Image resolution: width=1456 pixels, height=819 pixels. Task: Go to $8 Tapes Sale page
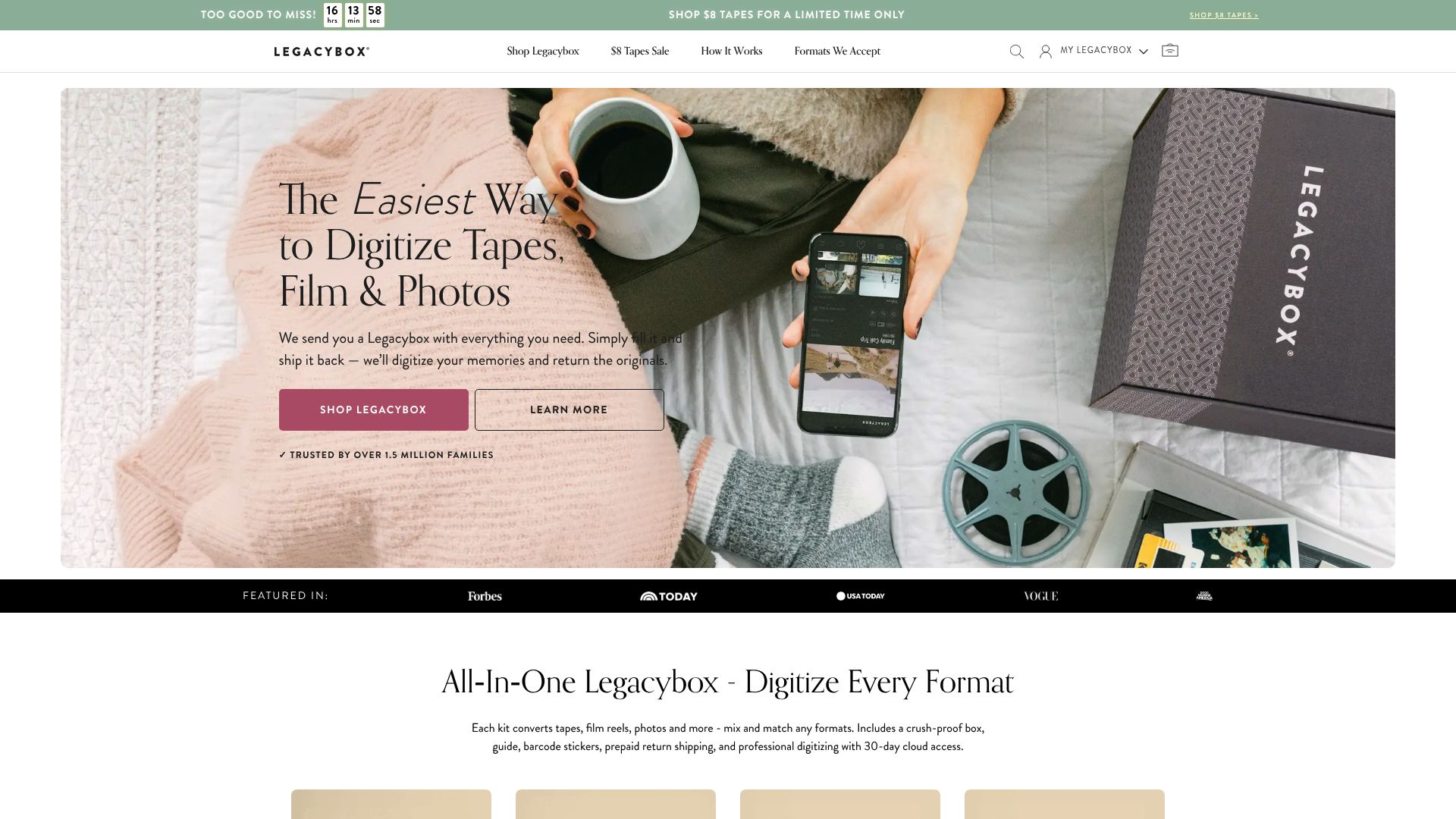click(640, 52)
